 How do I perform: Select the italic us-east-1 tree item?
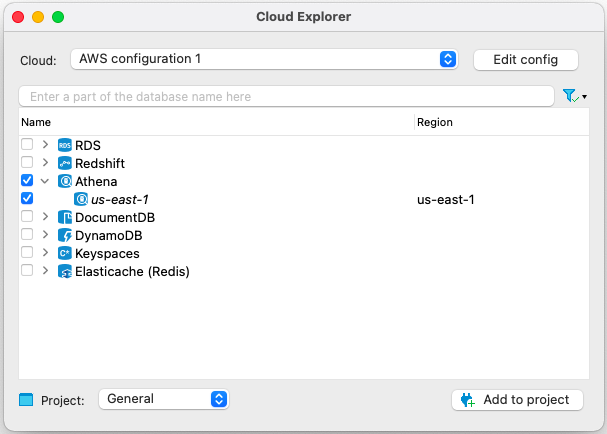tap(120, 200)
